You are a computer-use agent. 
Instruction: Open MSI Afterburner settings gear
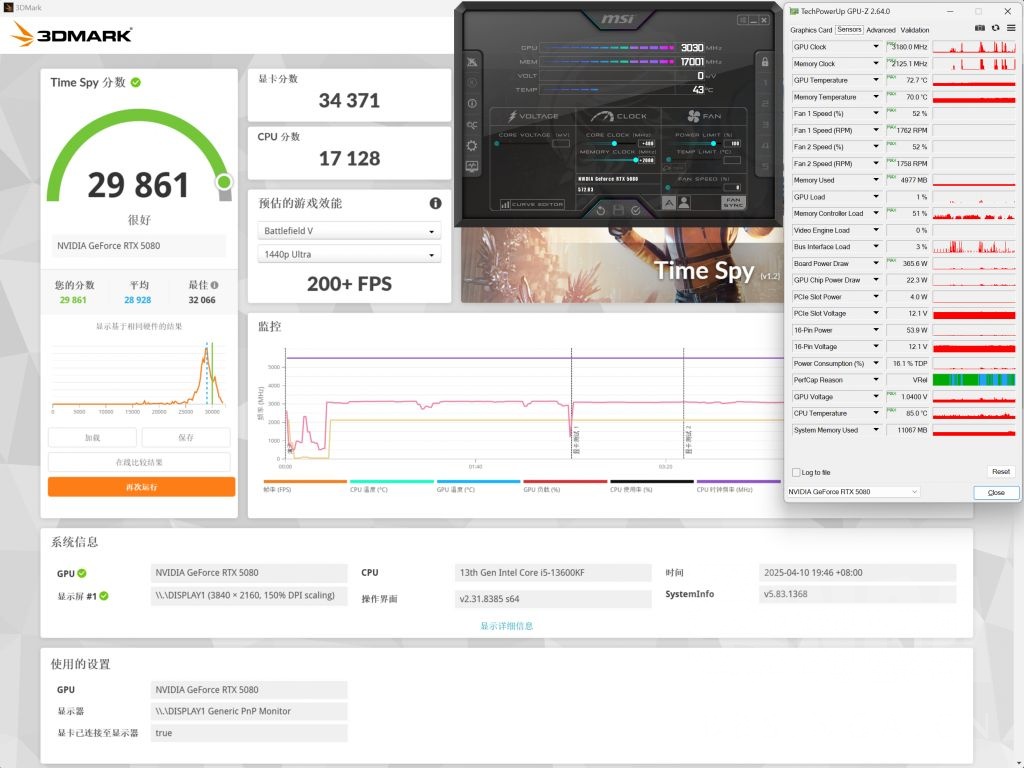pyautogui.click(x=472, y=145)
